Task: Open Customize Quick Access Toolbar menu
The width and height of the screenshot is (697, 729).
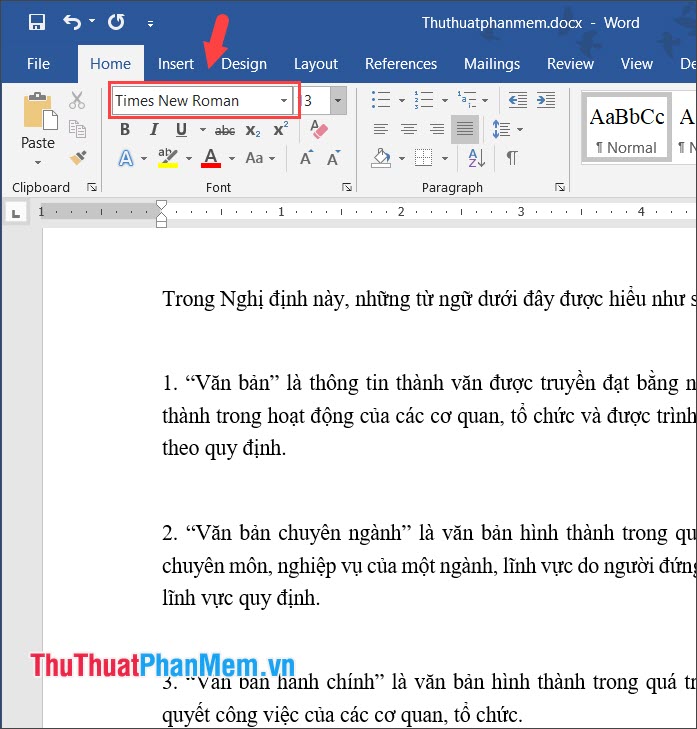Action: pos(150,23)
